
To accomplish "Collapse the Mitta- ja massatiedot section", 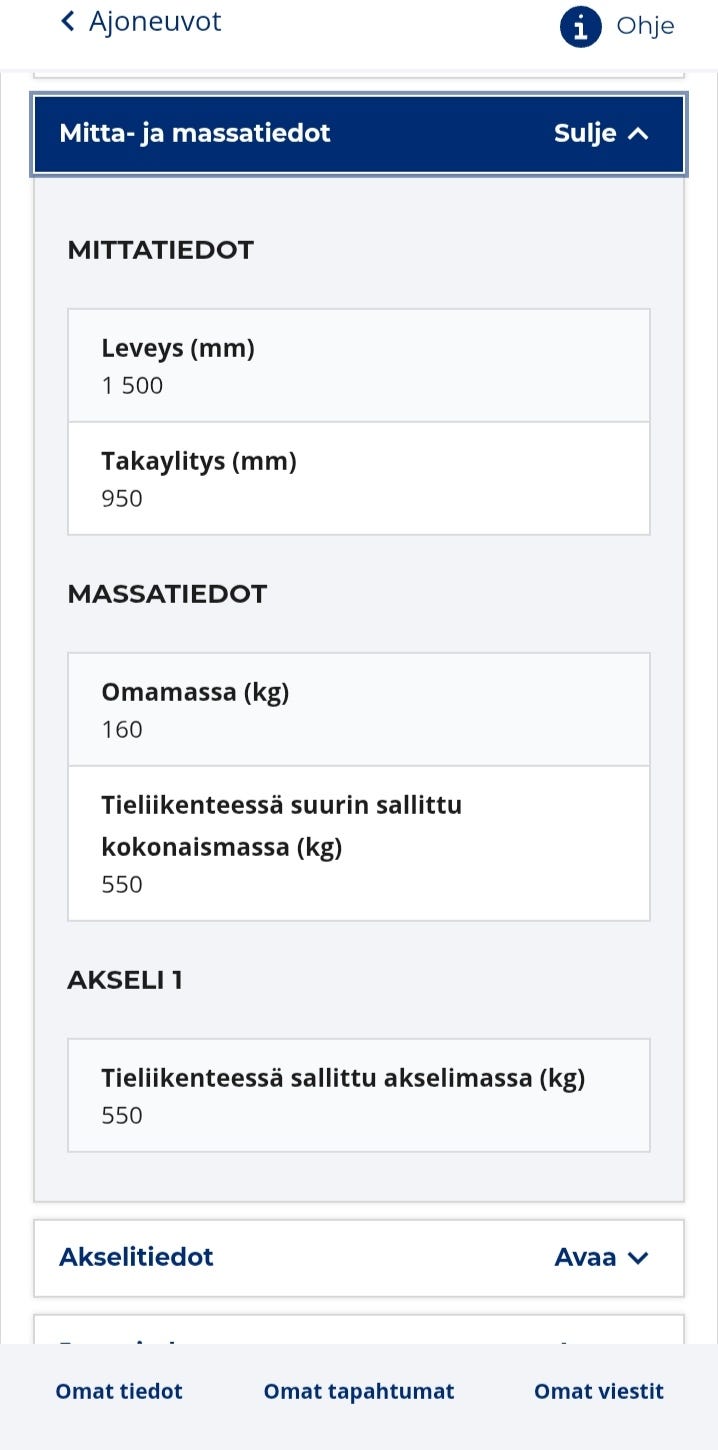I will pos(359,132).
